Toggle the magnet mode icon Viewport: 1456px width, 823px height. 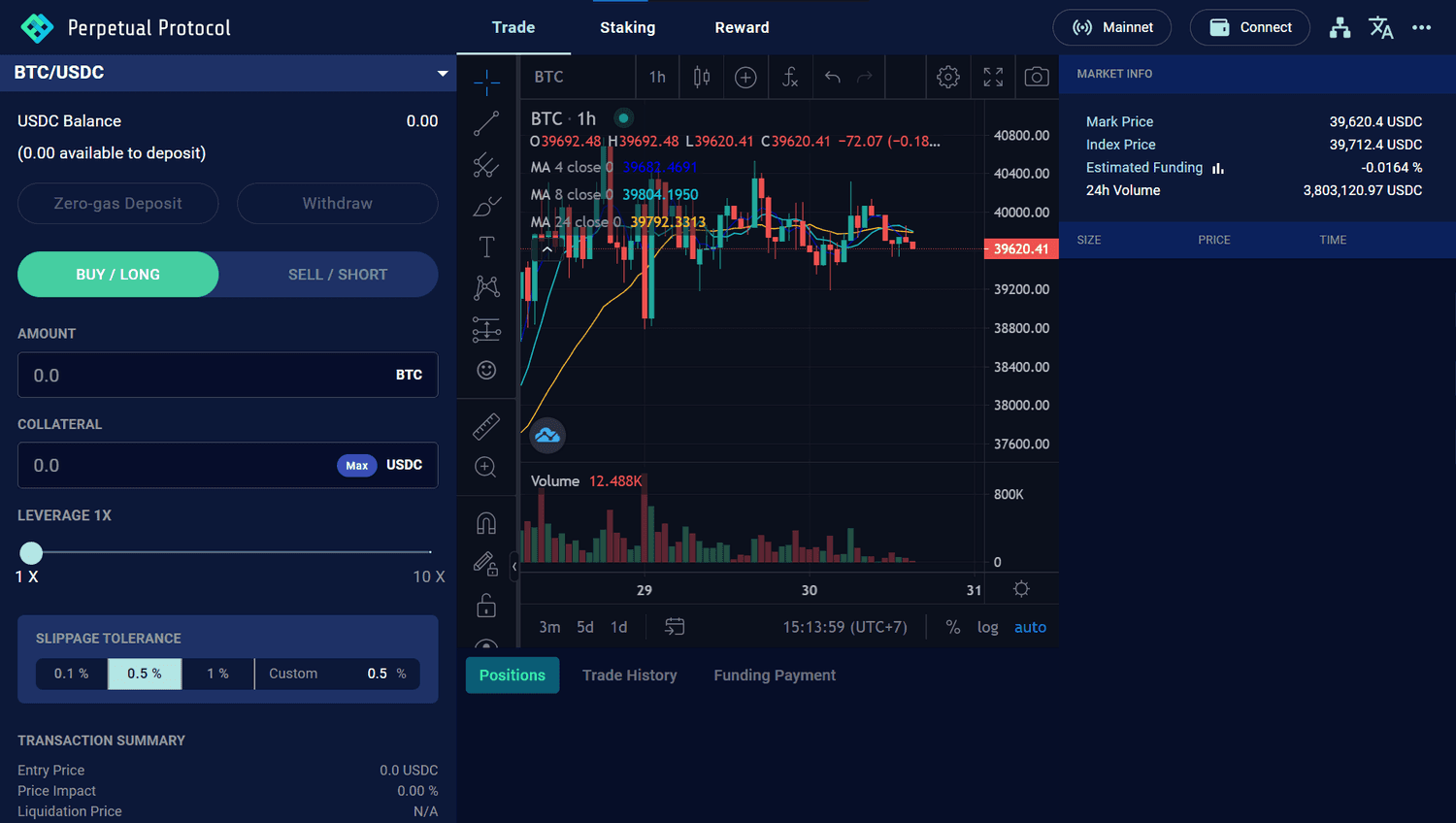[x=486, y=523]
